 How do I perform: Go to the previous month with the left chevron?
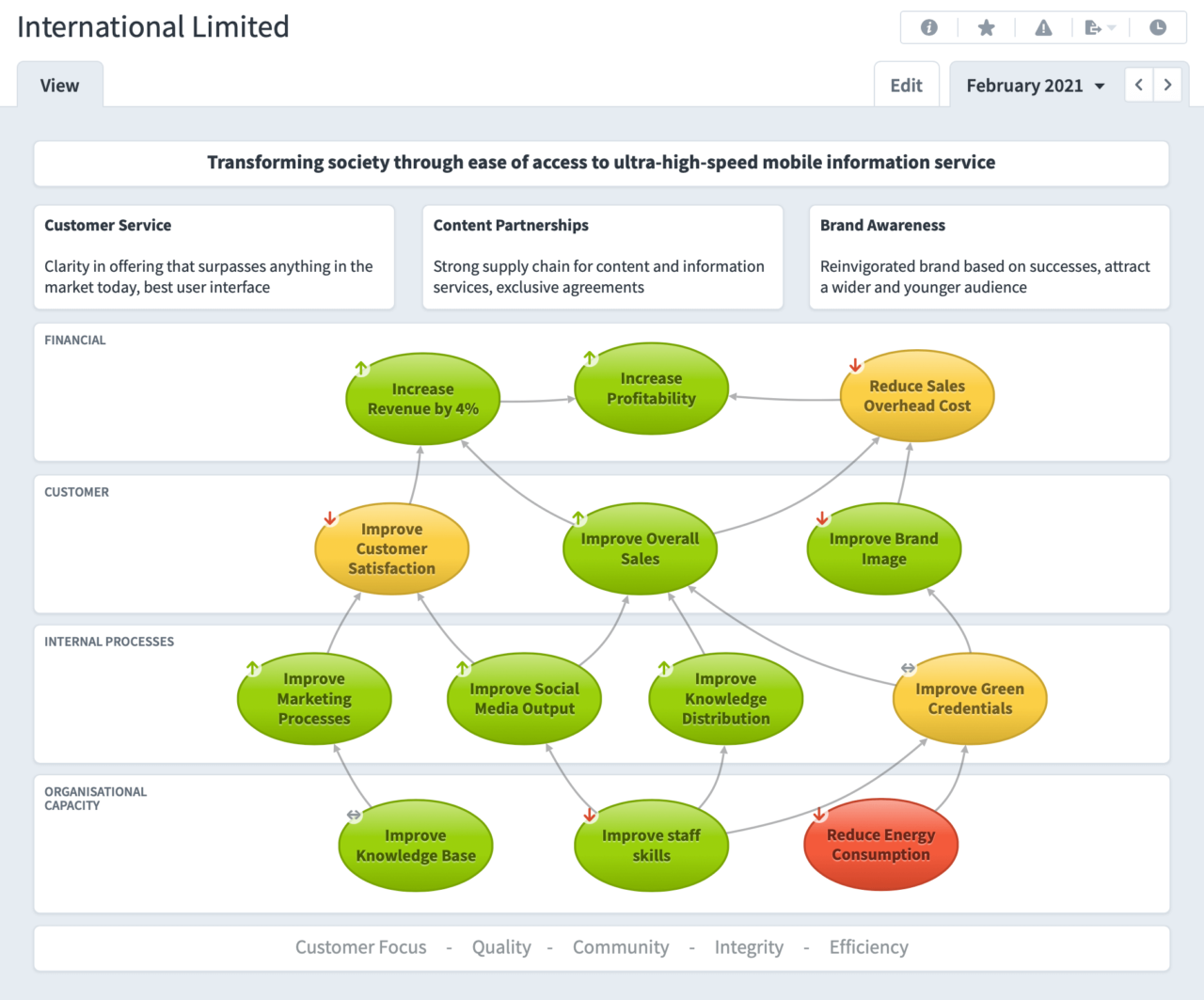[1139, 85]
